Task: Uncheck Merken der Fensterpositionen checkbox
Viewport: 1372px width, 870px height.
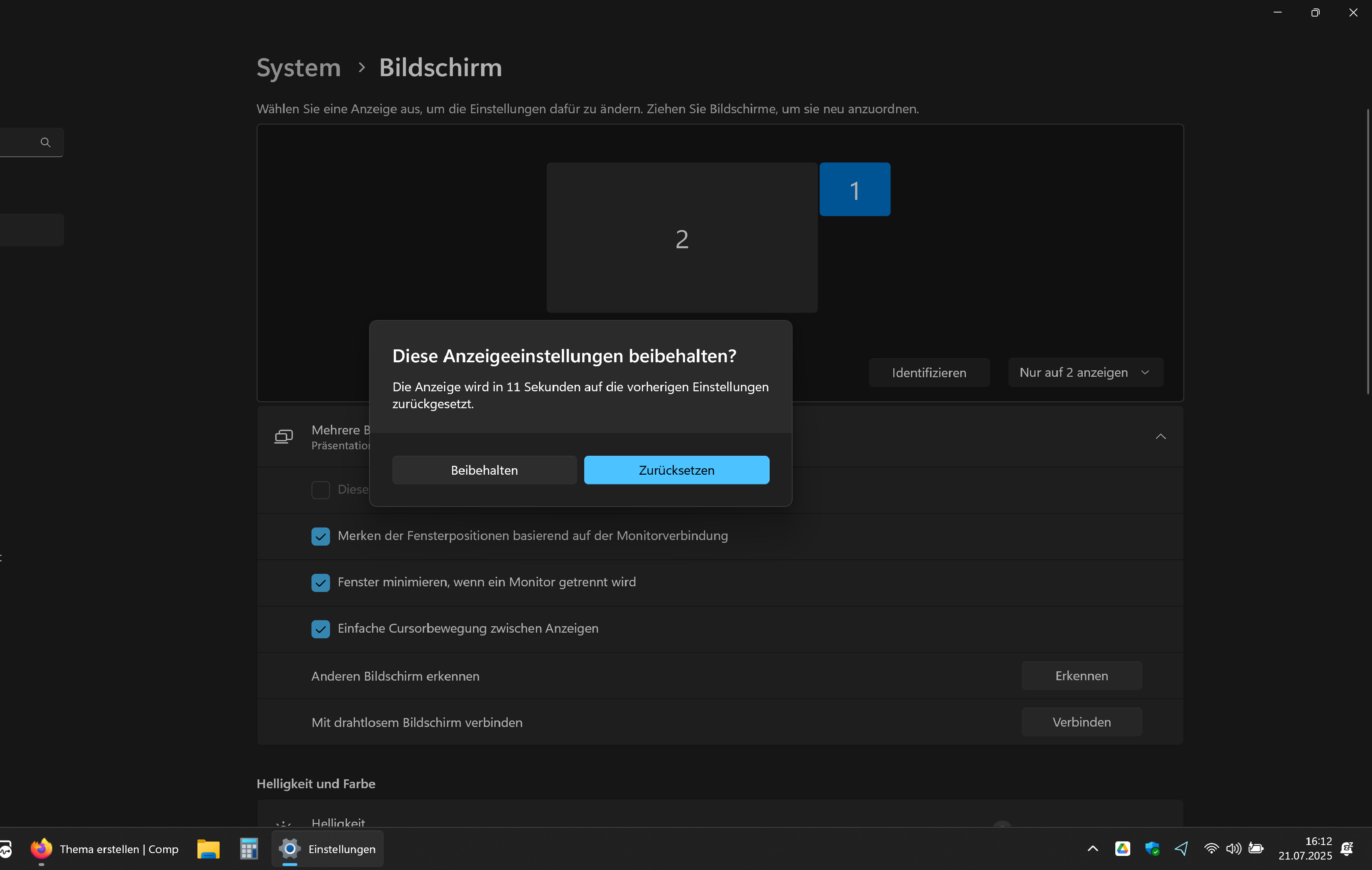Action: pyautogui.click(x=320, y=536)
